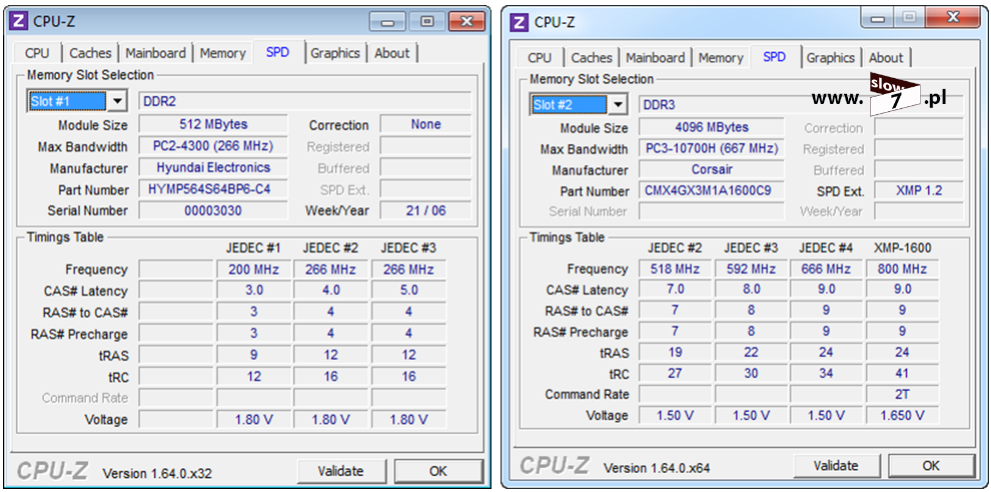Click the JEDEC #1 column header
This screenshot has height=492, width=991.
click(253, 247)
